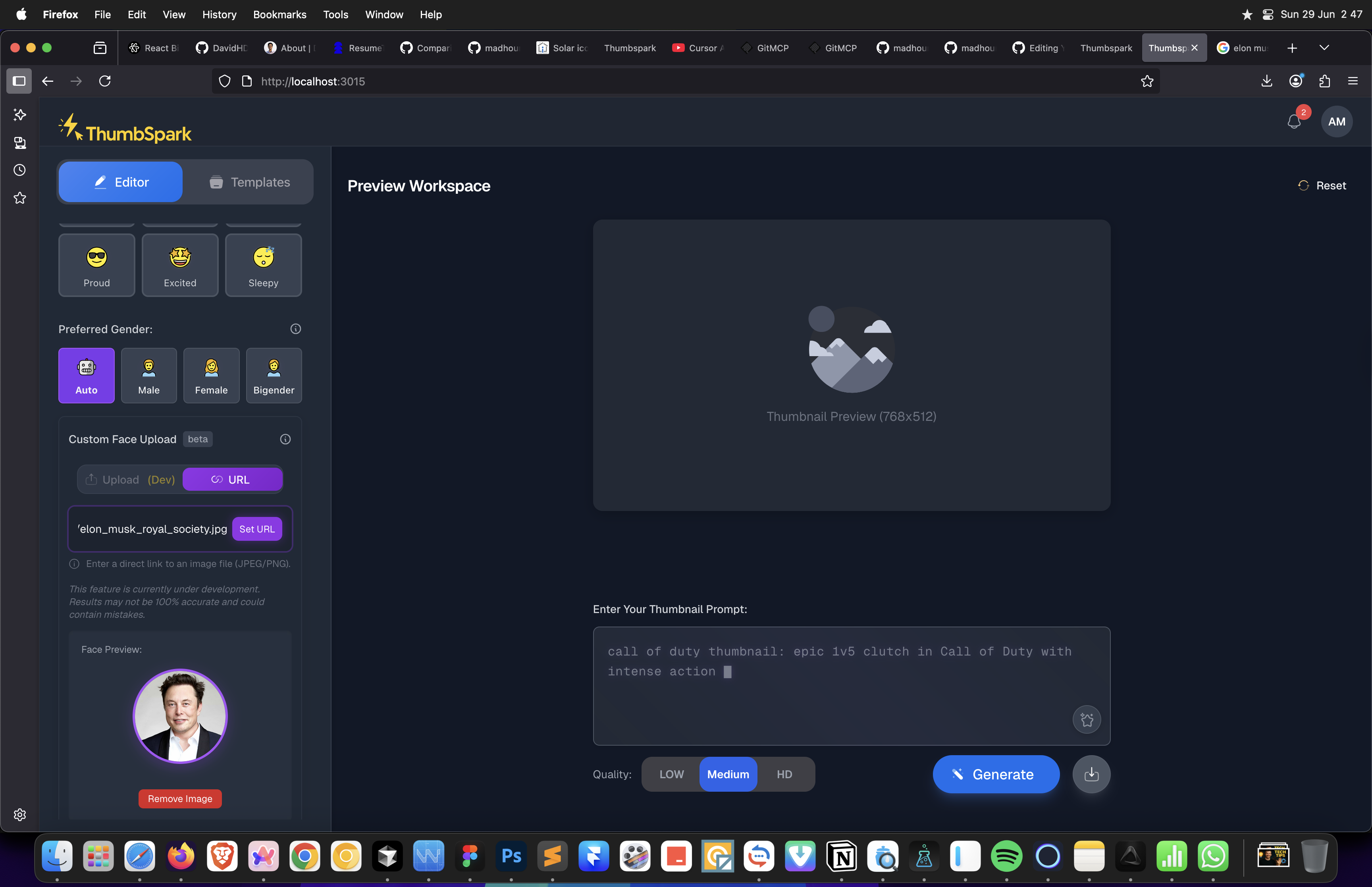Open the Firefox extensions puzzle icon
Screen dimensions: 1372x887
click(1324, 81)
